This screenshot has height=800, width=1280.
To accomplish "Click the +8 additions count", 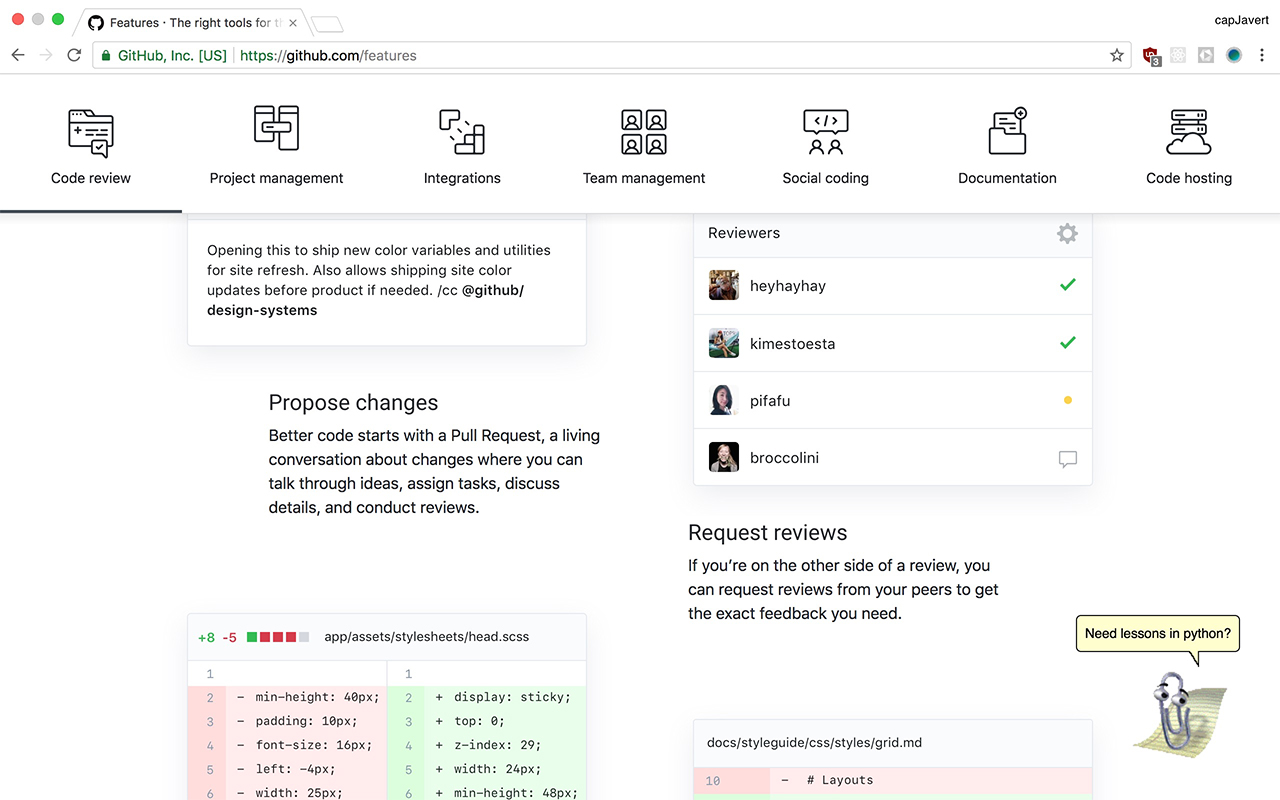I will [206, 637].
